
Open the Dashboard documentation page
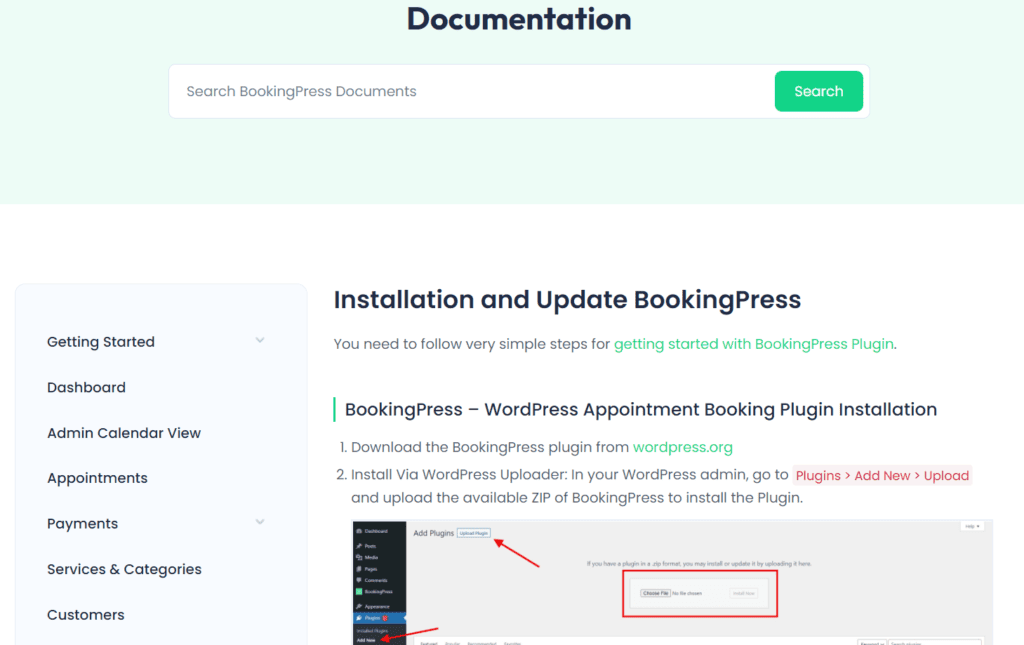point(86,387)
